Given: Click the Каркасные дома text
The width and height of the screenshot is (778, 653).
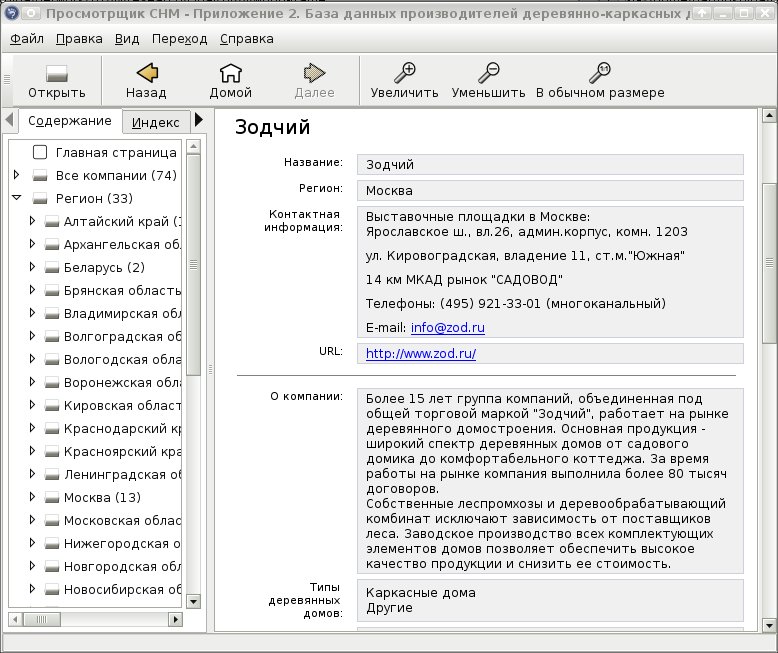Looking at the screenshot, I should (421, 592).
